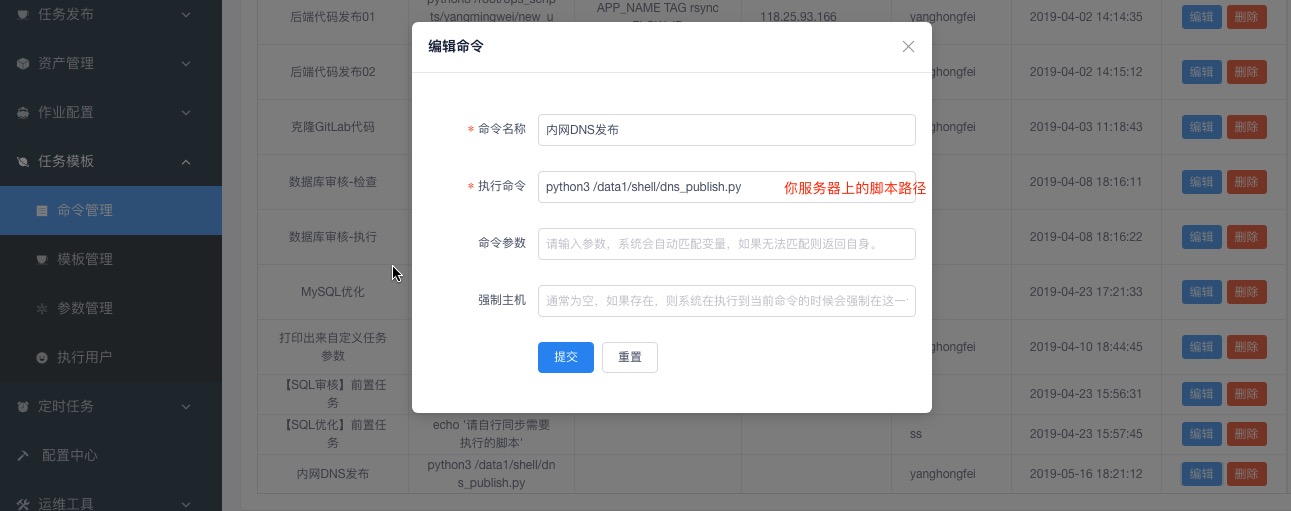Delete the MySQL优化 row
Viewport: 1291px width, 511px height.
1246,292
